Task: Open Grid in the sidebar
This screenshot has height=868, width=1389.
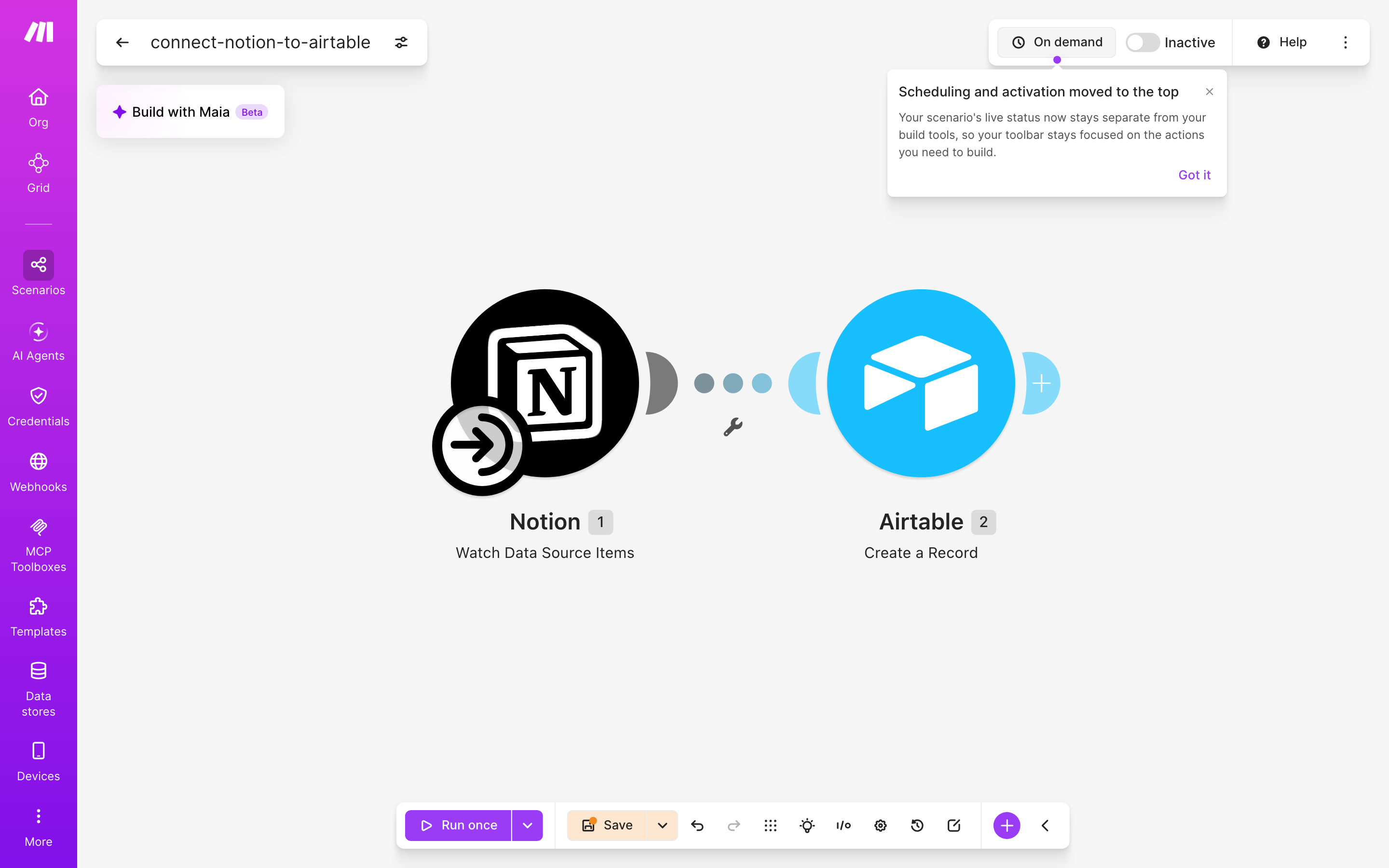Action: (x=39, y=173)
